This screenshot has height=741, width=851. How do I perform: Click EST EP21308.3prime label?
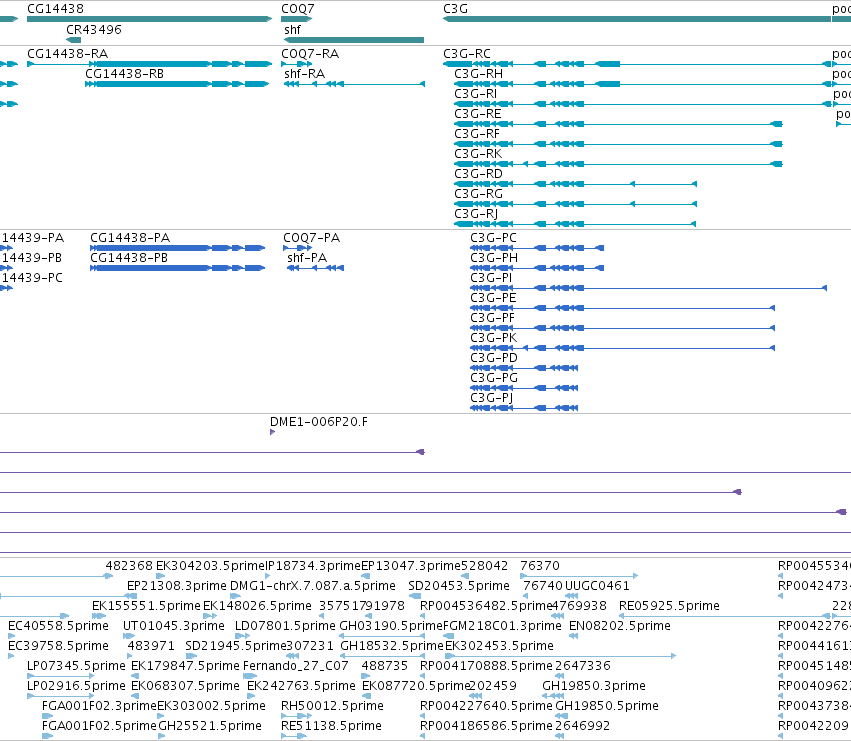177,586
